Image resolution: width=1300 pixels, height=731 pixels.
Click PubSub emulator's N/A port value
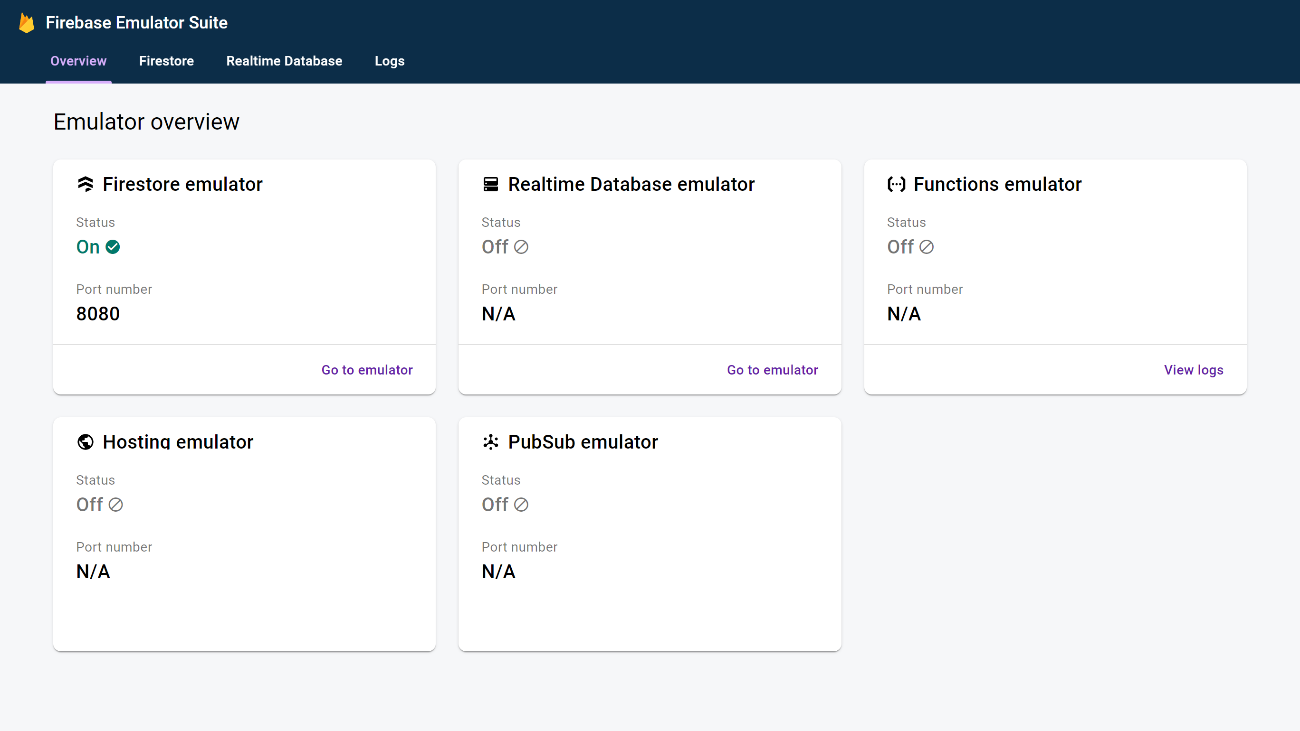499,572
